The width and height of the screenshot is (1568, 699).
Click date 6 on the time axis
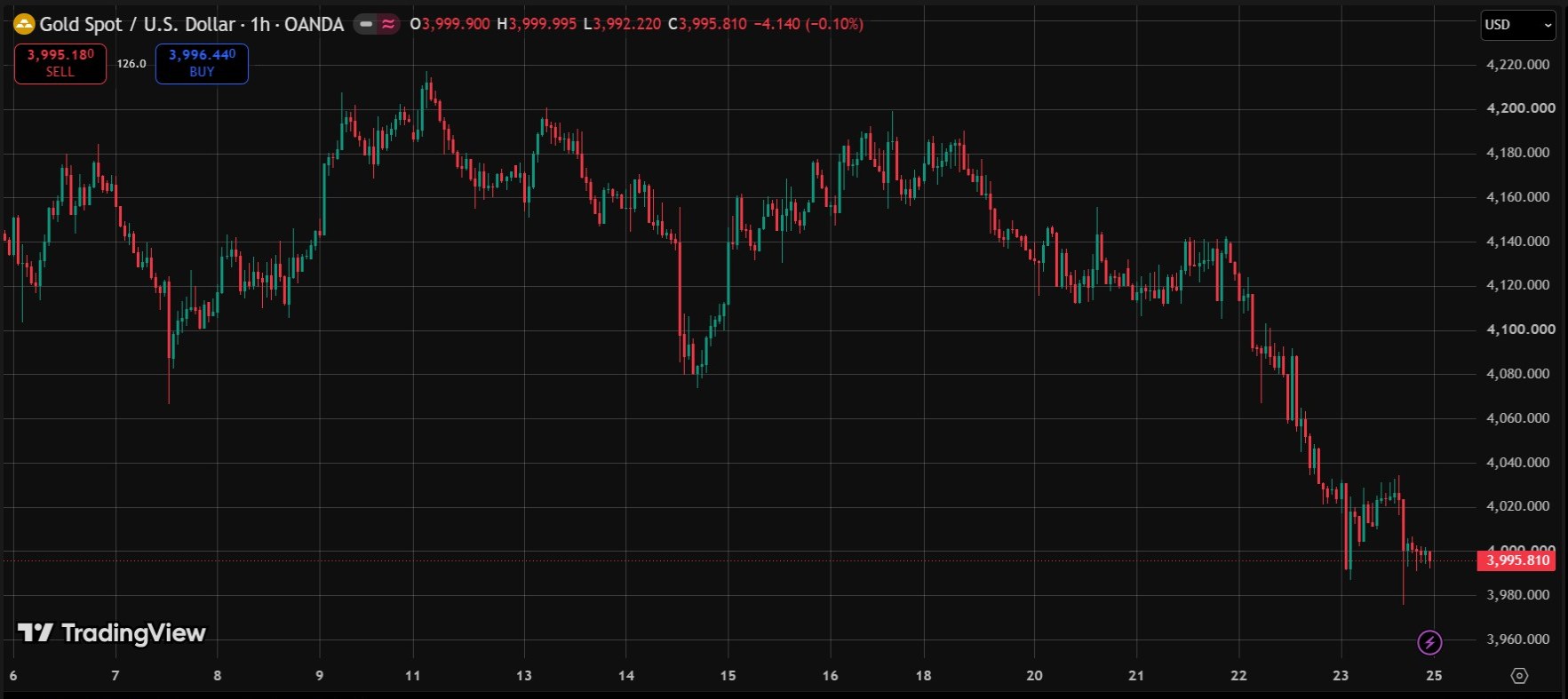tap(13, 676)
